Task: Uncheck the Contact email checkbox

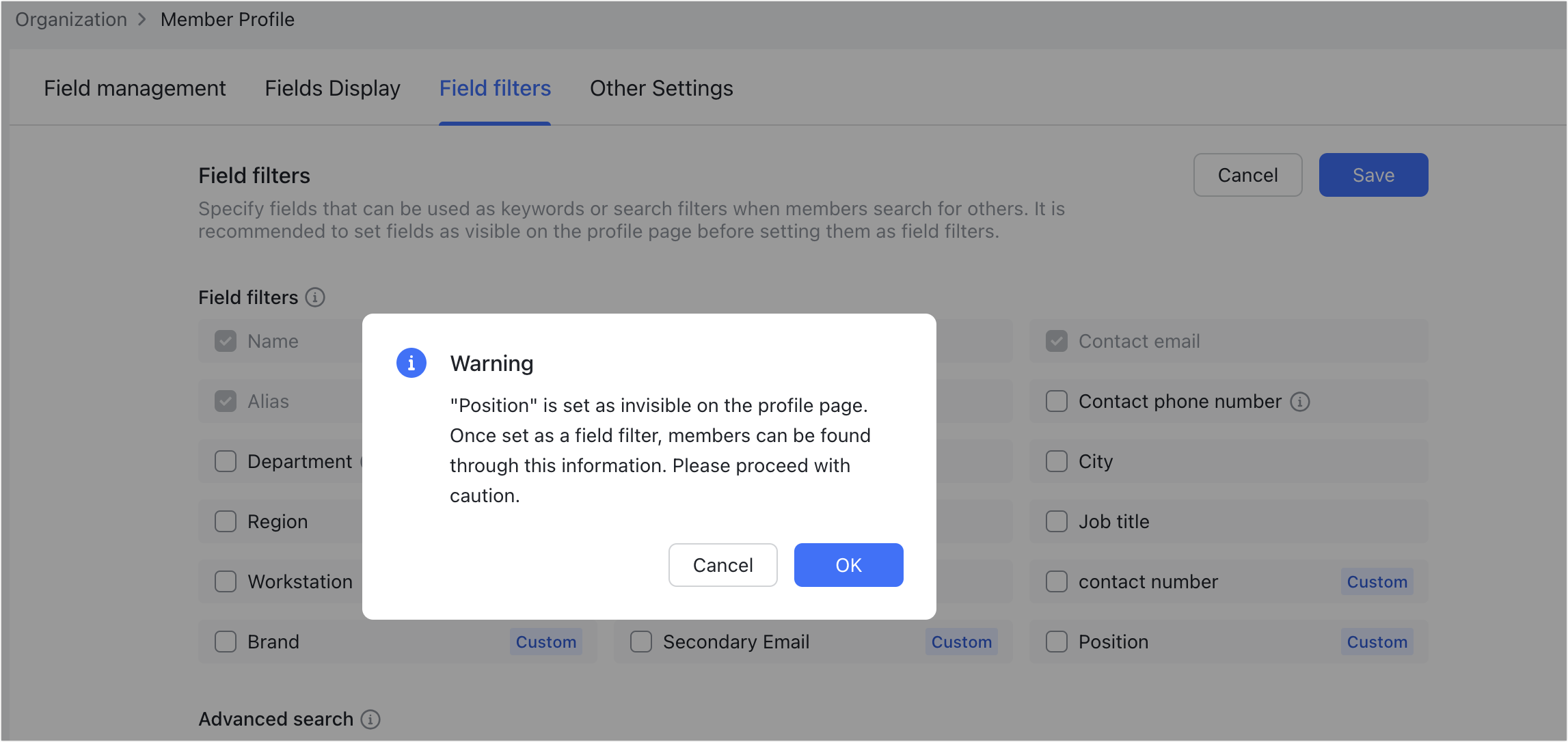Action: pyautogui.click(x=1056, y=341)
